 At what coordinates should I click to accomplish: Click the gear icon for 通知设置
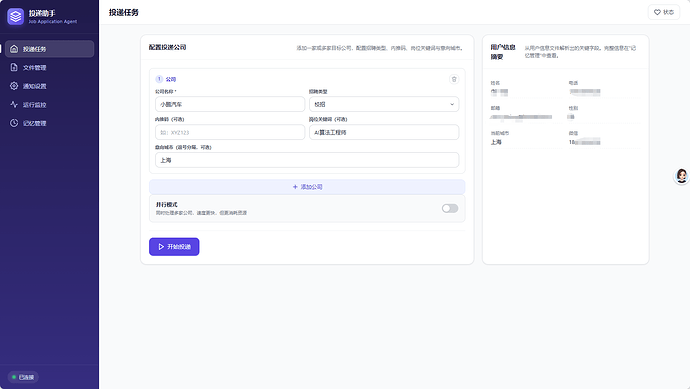point(14,86)
